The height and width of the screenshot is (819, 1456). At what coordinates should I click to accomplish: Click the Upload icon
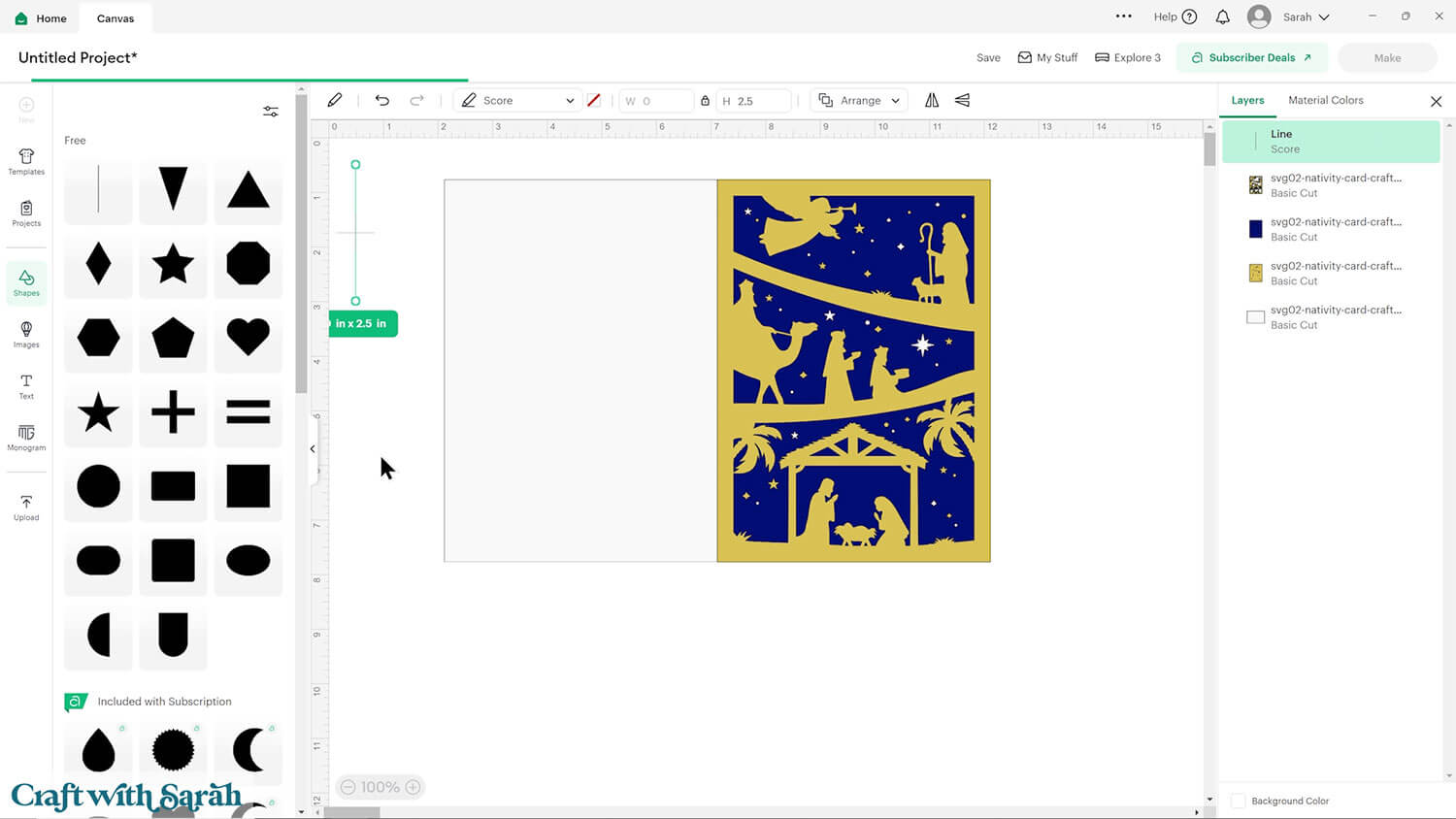pos(26,507)
